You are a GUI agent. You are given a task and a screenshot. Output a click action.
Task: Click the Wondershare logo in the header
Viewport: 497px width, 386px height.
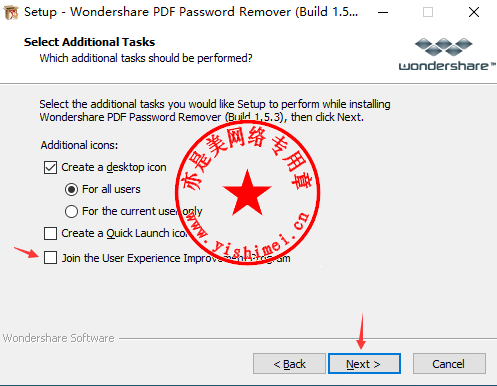tap(447, 54)
